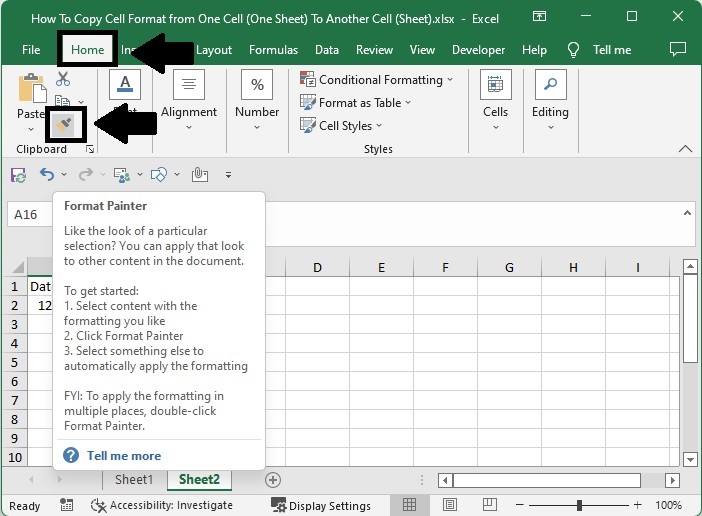Click the Undo arrow in quick access toolbar
This screenshot has width=702, height=516.
pos(46,174)
